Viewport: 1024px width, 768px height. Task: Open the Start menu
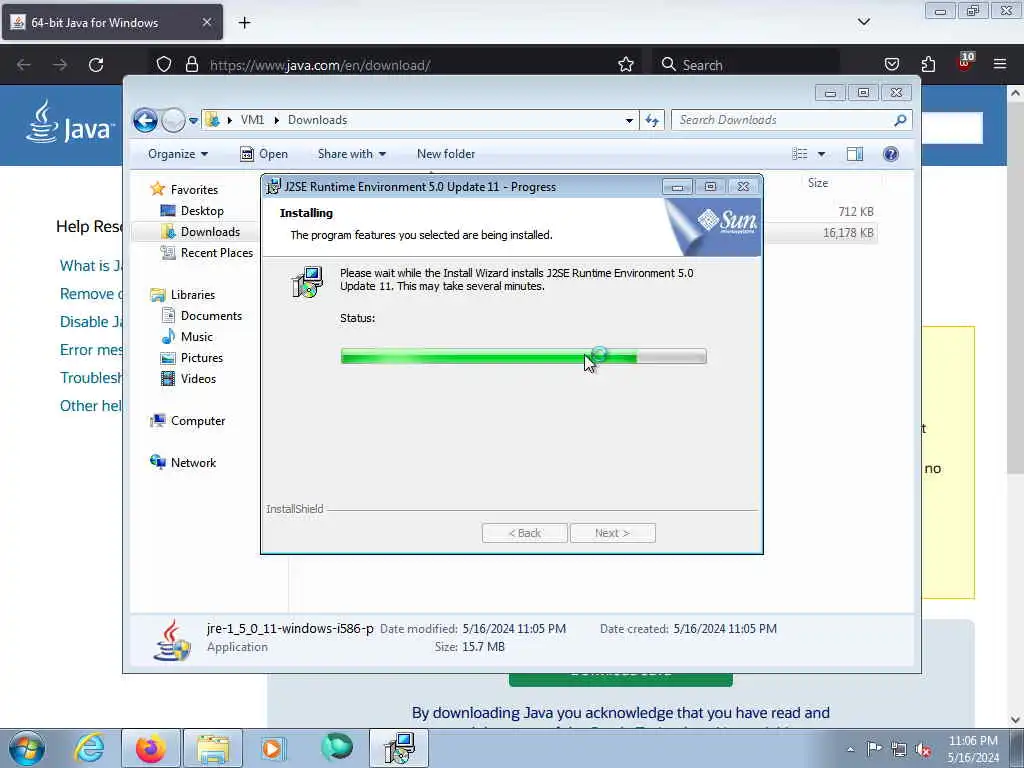pos(27,748)
